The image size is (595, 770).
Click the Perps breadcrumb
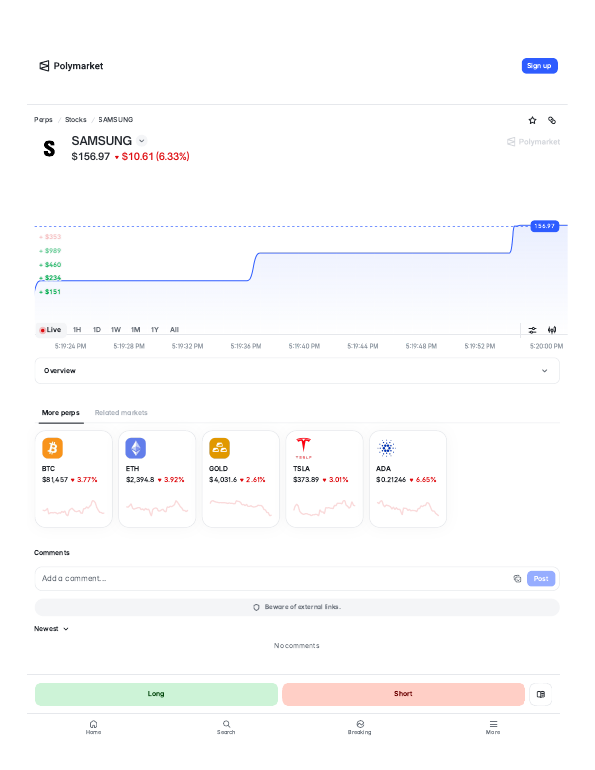click(43, 120)
